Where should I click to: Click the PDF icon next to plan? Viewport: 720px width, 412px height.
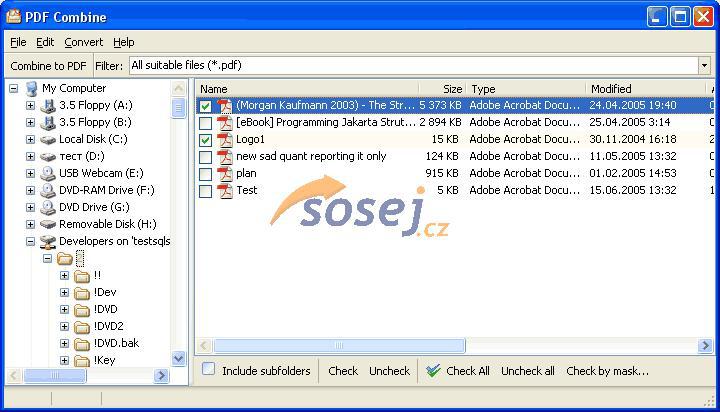(225, 174)
